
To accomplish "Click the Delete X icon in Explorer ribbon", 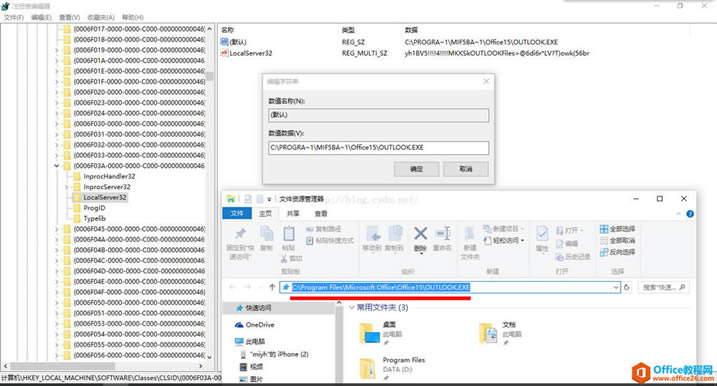I will coord(420,233).
